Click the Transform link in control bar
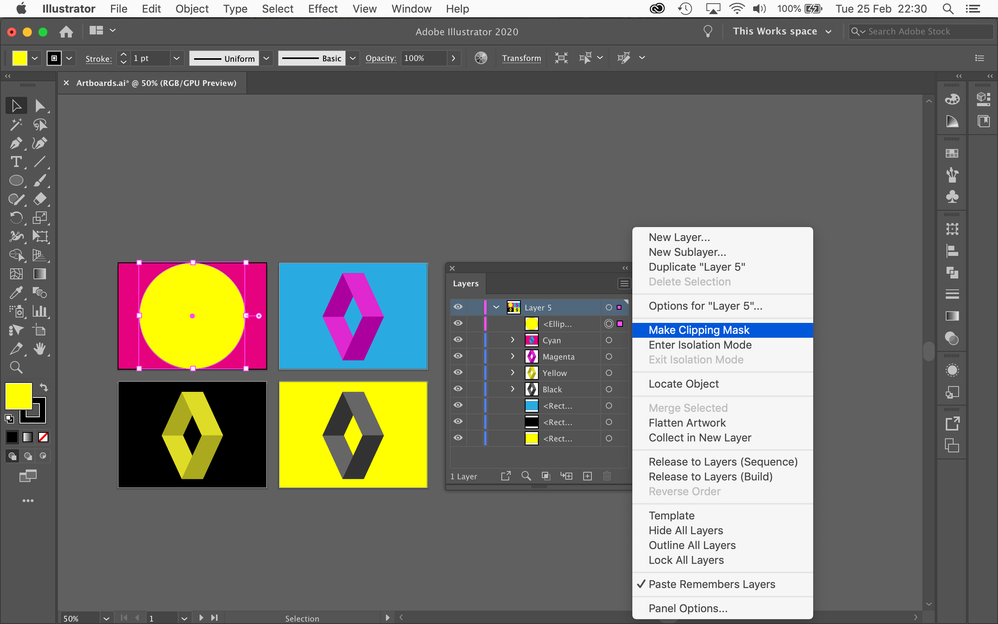 pyautogui.click(x=521, y=59)
